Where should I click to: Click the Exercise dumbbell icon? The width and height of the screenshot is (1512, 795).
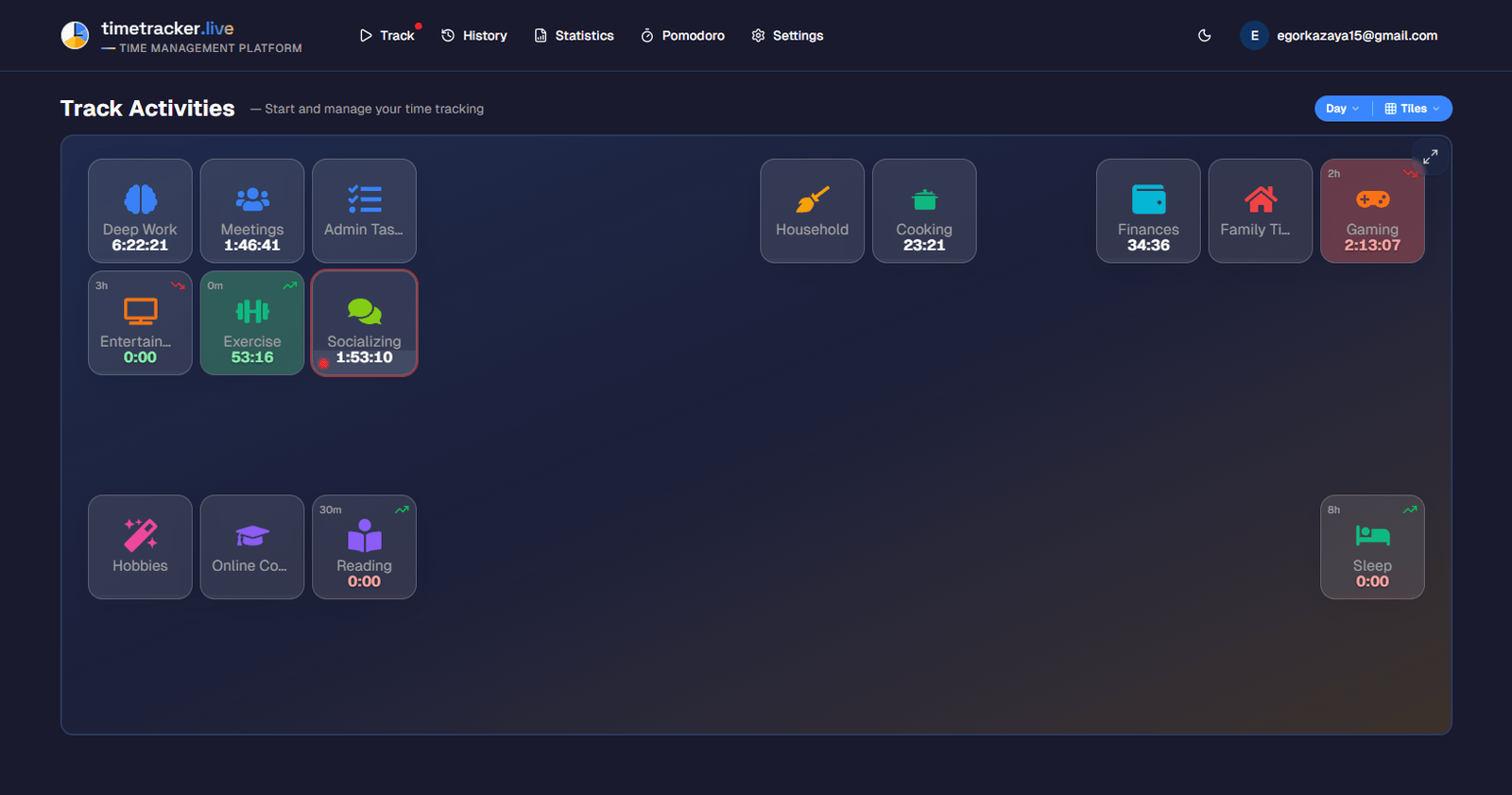(x=252, y=311)
